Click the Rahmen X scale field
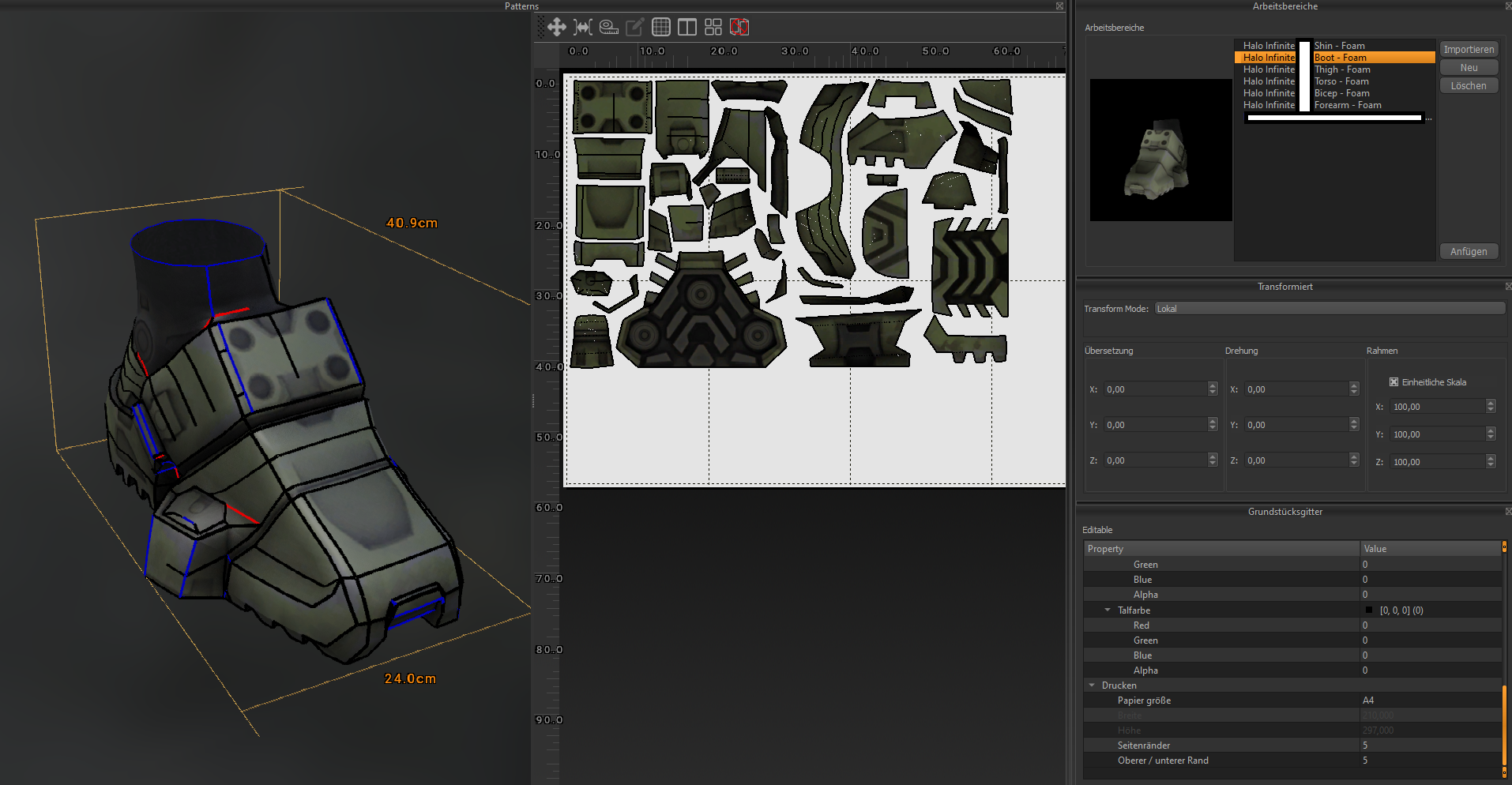Viewport: 1512px width, 785px height. (1437, 407)
